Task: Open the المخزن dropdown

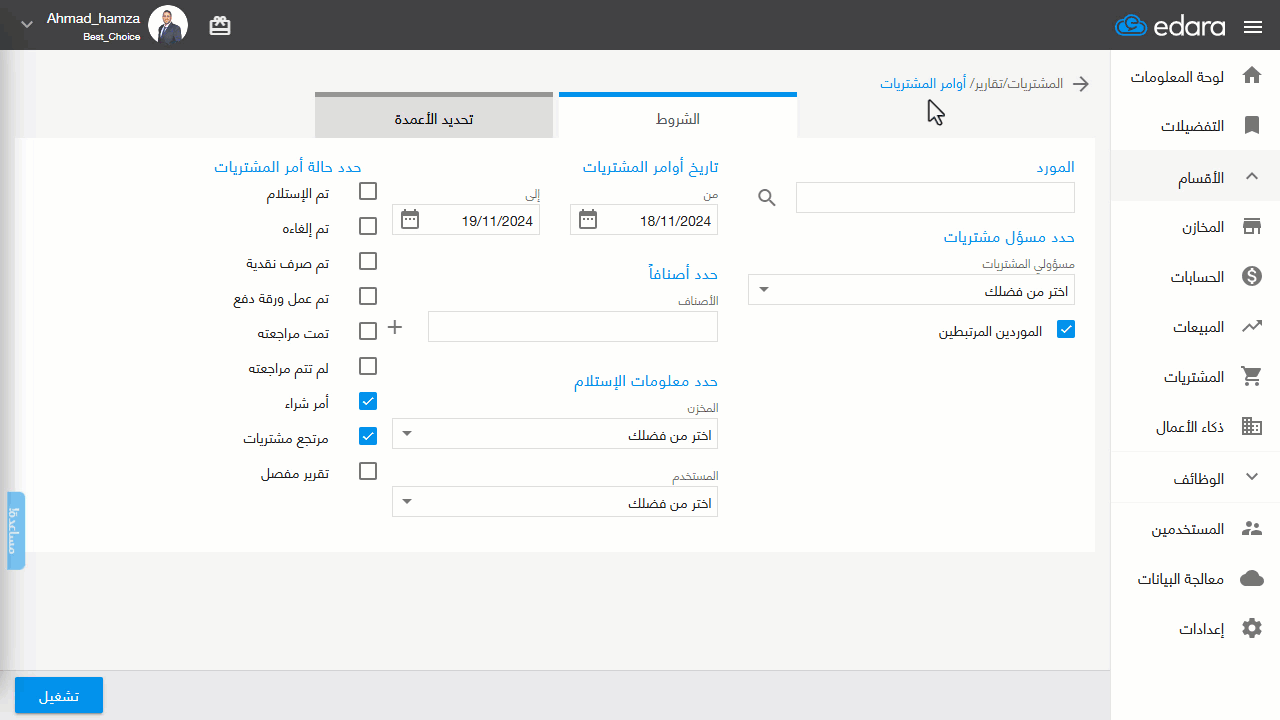Action: (x=555, y=433)
